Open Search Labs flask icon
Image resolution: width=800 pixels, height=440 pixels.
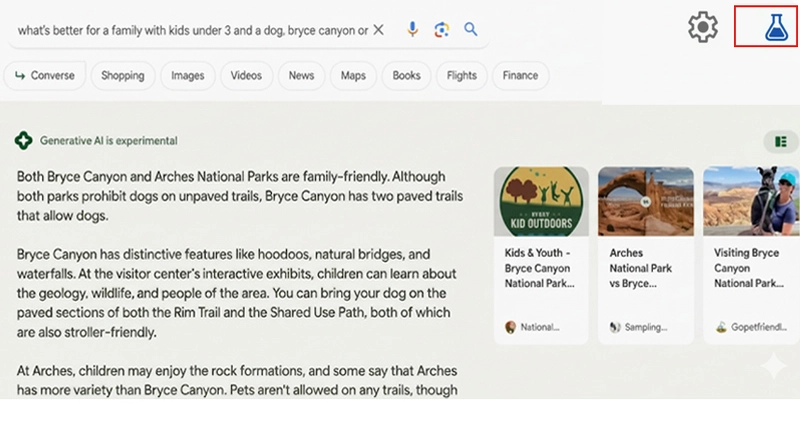coord(776,27)
